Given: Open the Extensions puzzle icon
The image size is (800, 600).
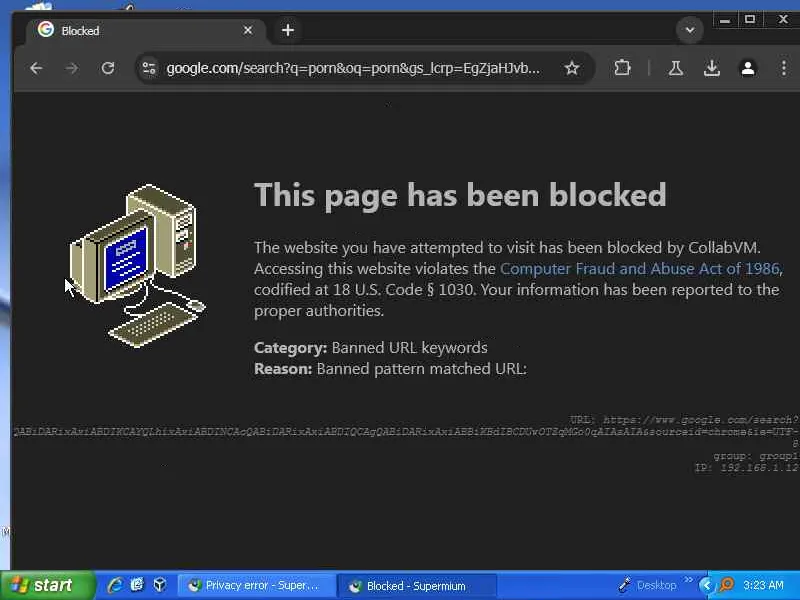Looking at the screenshot, I should [622, 68].
